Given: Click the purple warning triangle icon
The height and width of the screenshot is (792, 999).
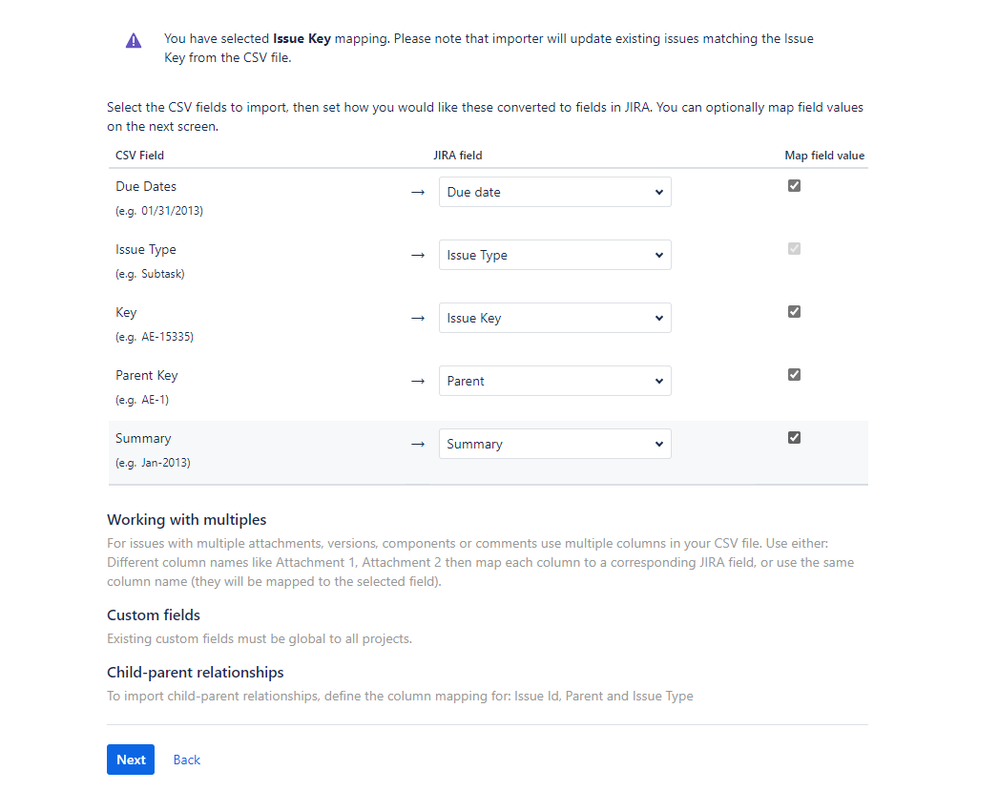Looking at the screenshot, I should 133,41.
